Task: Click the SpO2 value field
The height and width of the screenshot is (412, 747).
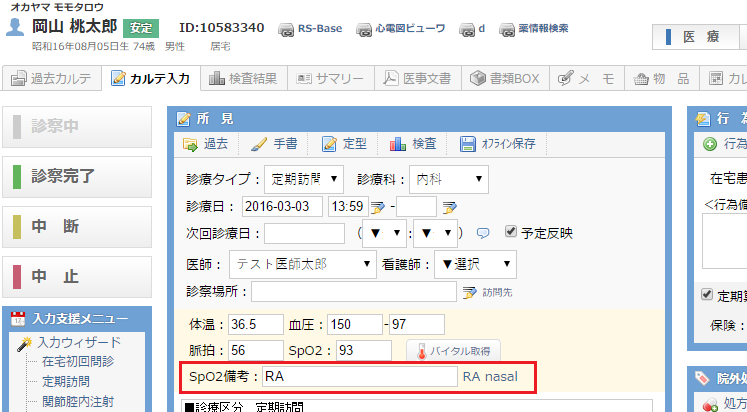Action: (x=364, y=351)
